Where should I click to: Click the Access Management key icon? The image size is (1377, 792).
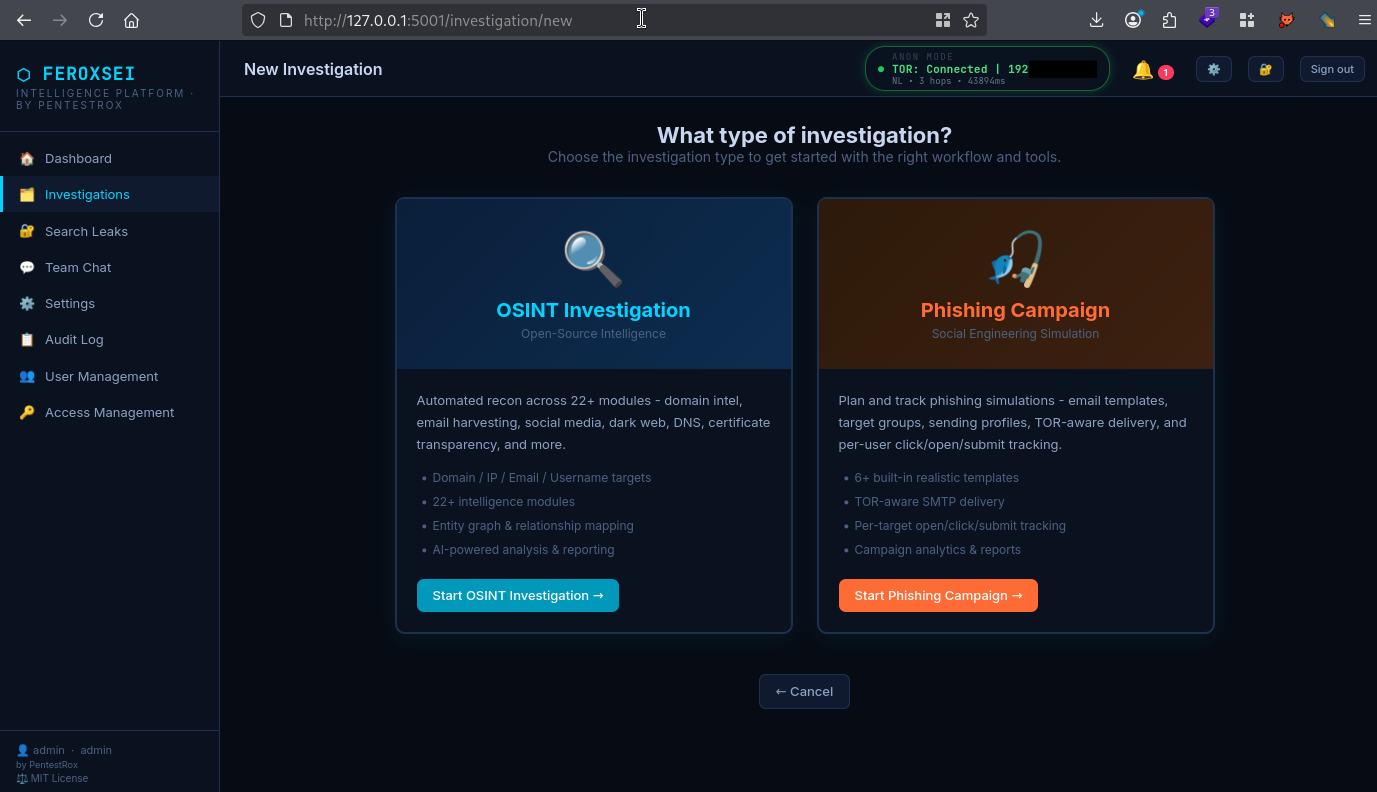click(x=27, y=412)
